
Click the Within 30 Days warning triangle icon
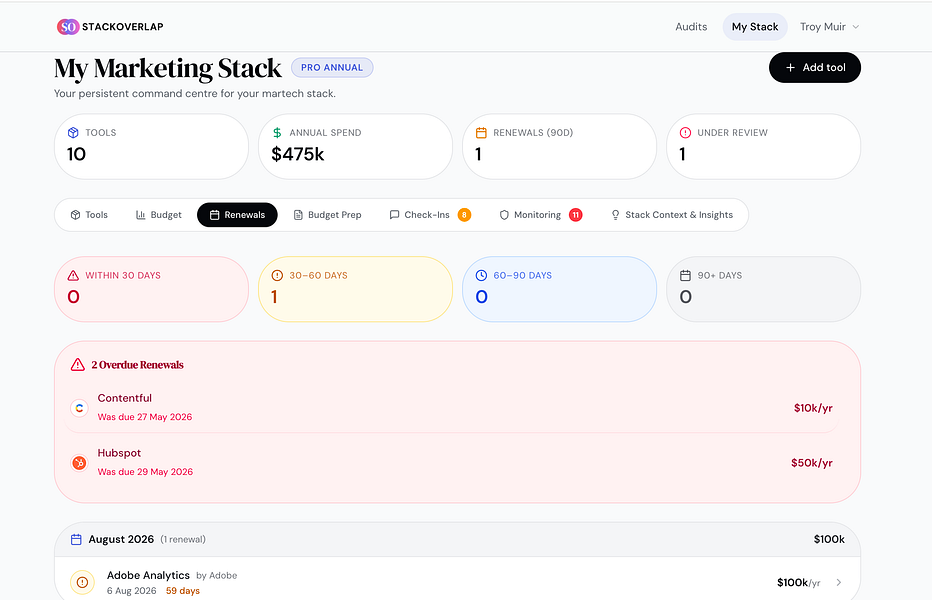click(73, 275)
